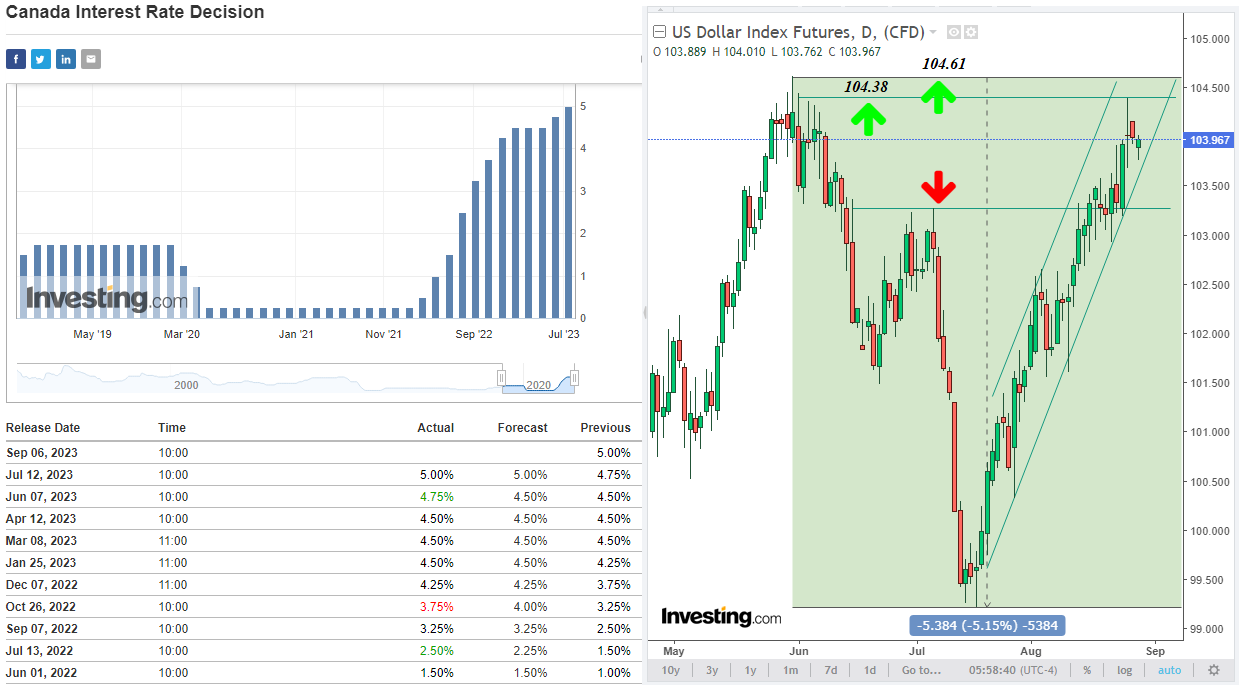Click the email share icon
The image size is (1239, 685).
coord(91,59)
